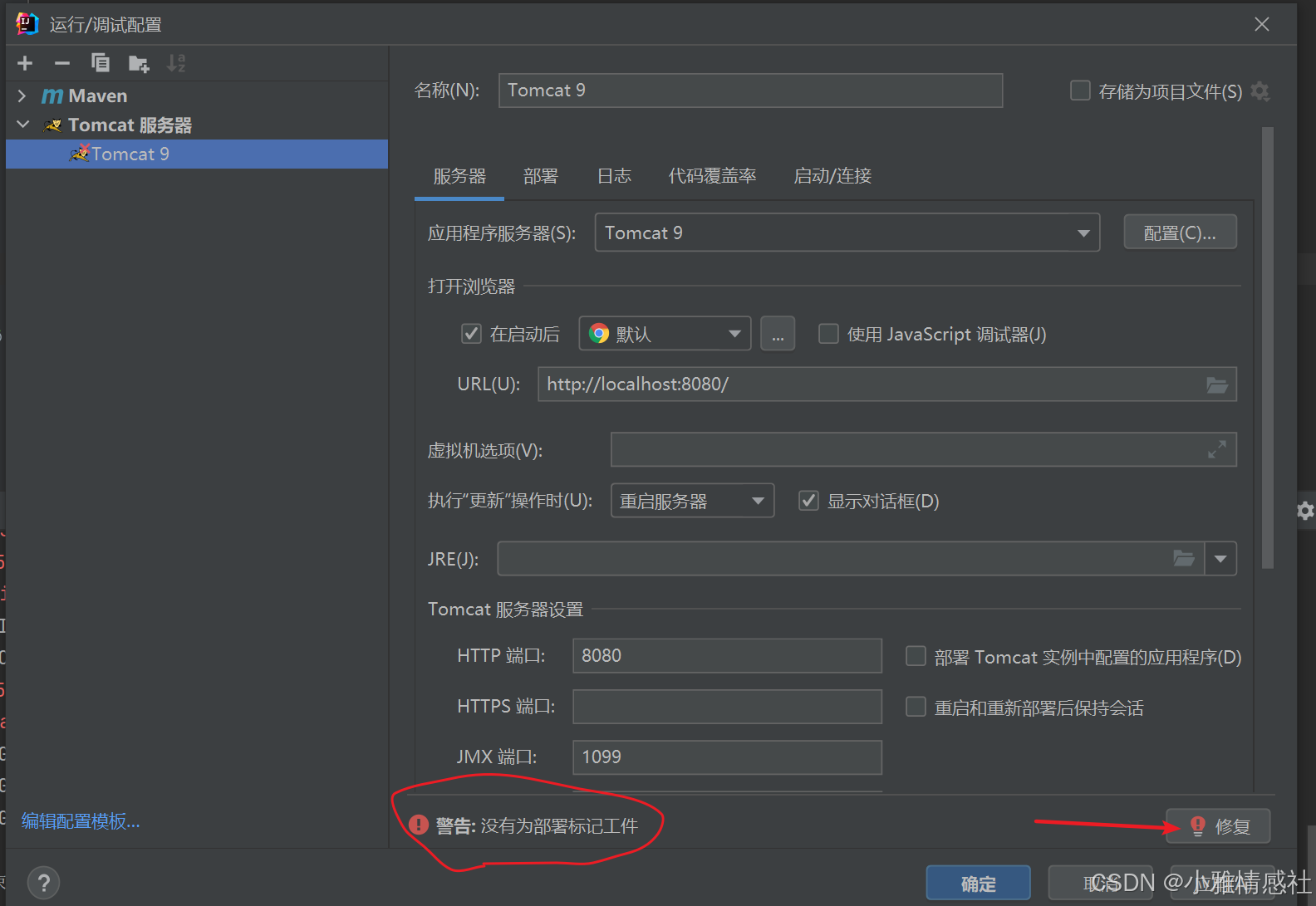Switch to the Code Coverage tab
The height and width of the screenshot is (906, 1316).
click(x=713, y=176)
